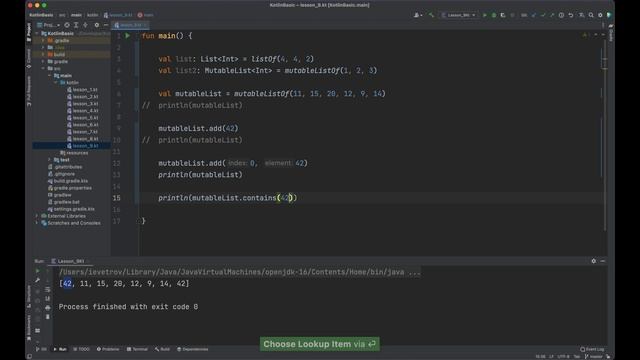Open Run panel settings gear
Screen dimensions: 640x360
point(593,261)
